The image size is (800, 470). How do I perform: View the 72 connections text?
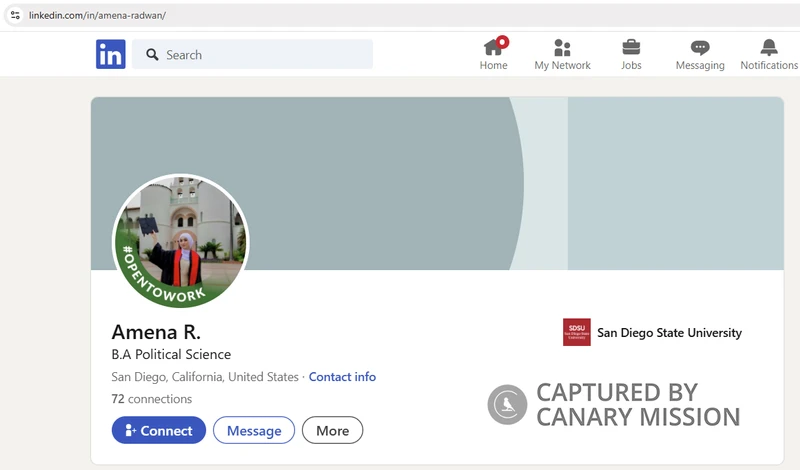point(152,399)
